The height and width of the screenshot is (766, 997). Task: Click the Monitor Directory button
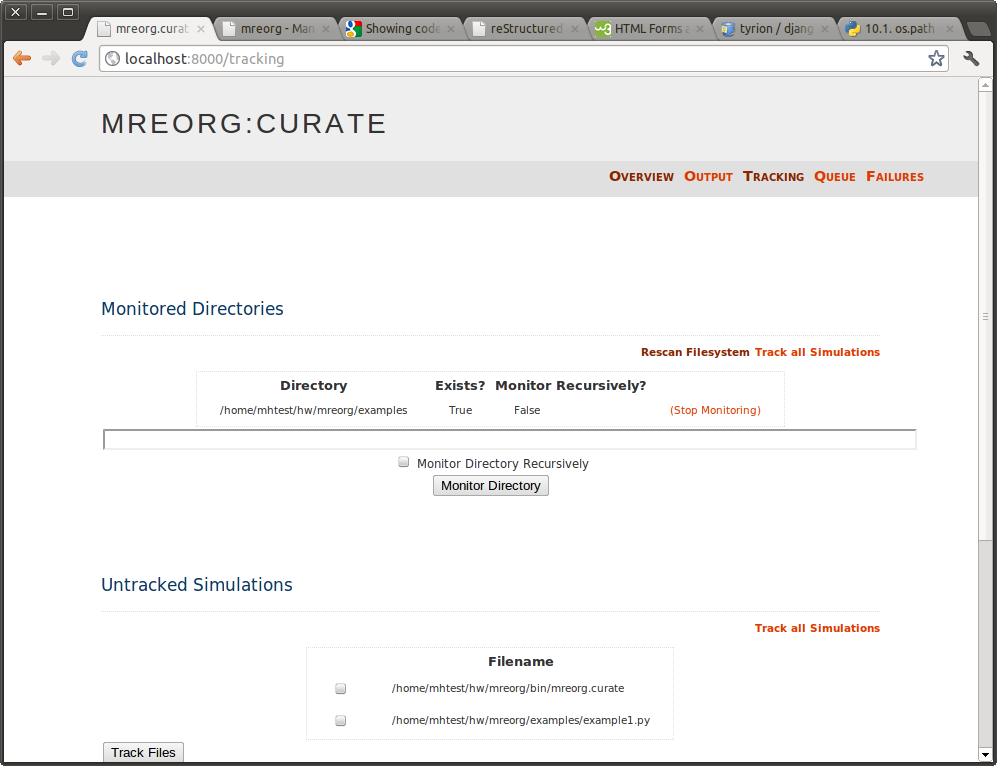point(491,486)
